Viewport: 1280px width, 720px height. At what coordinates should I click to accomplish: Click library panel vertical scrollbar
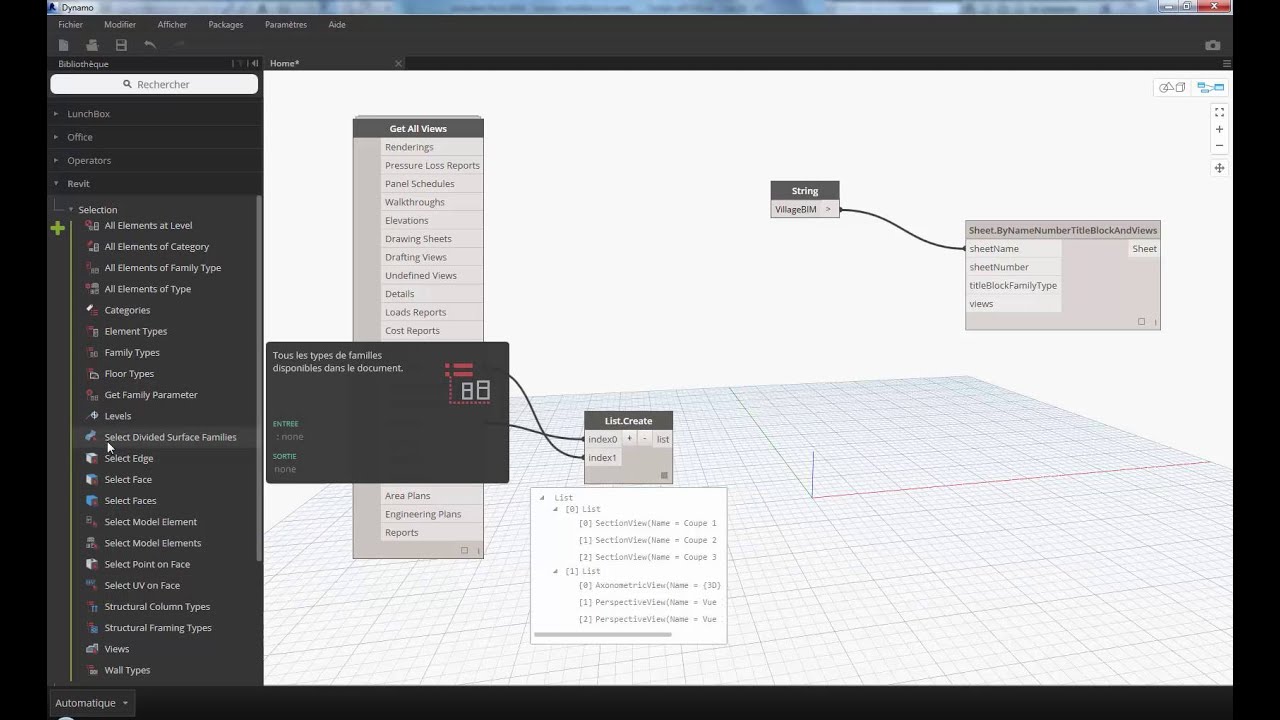tap(260, 377)
